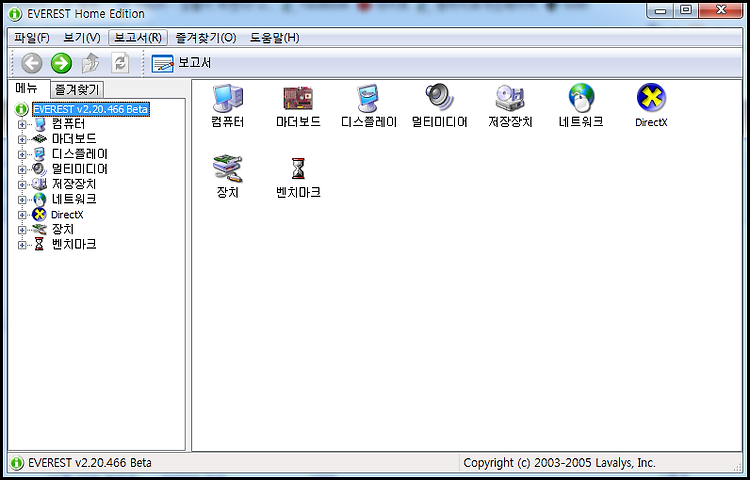Click the Lavalys copyright status text

[x=559, y=463]
